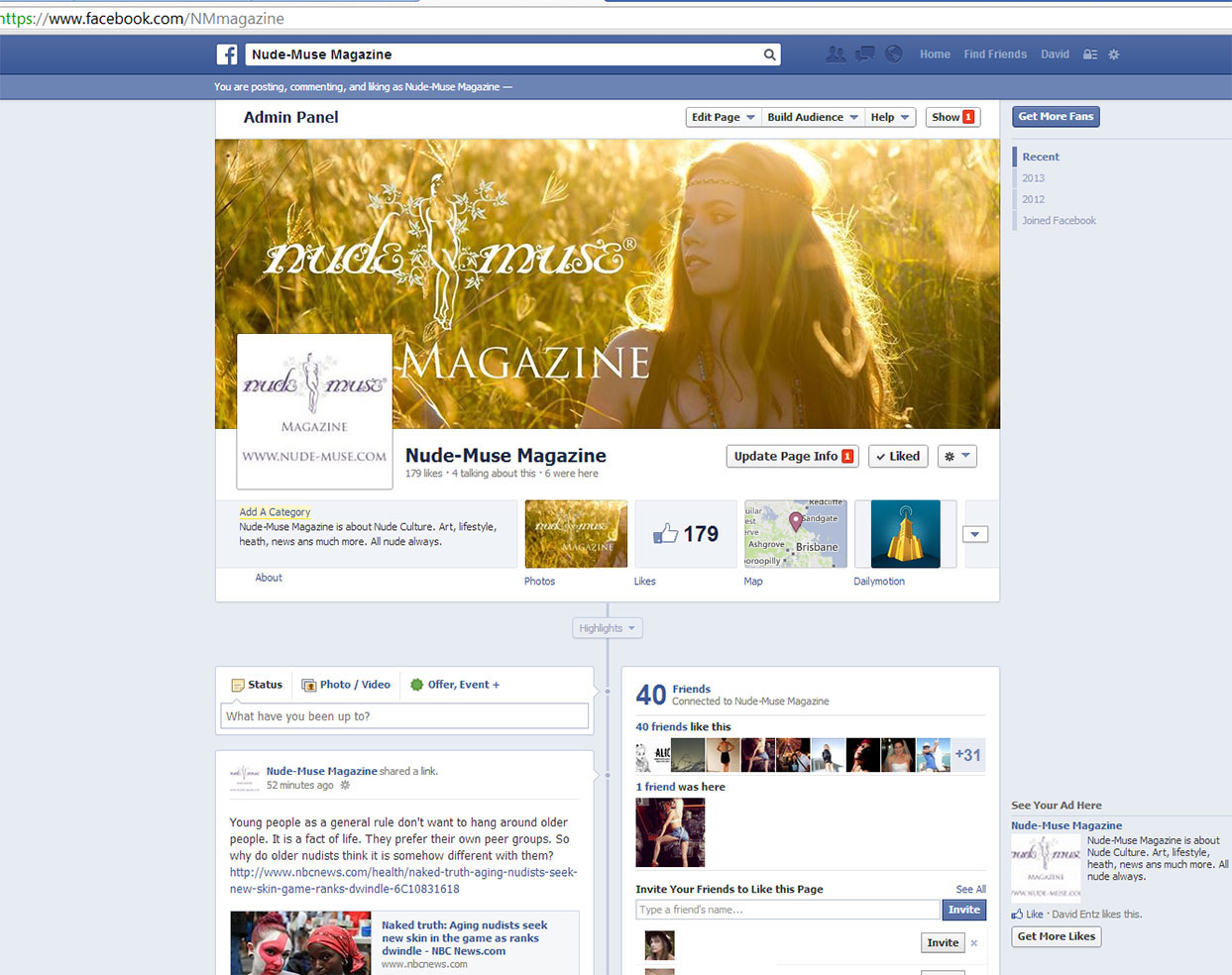The width and height of the screenshot is (1232, 975).
Task: Open the Build Audience dropdown
Action: click(813, 117)
